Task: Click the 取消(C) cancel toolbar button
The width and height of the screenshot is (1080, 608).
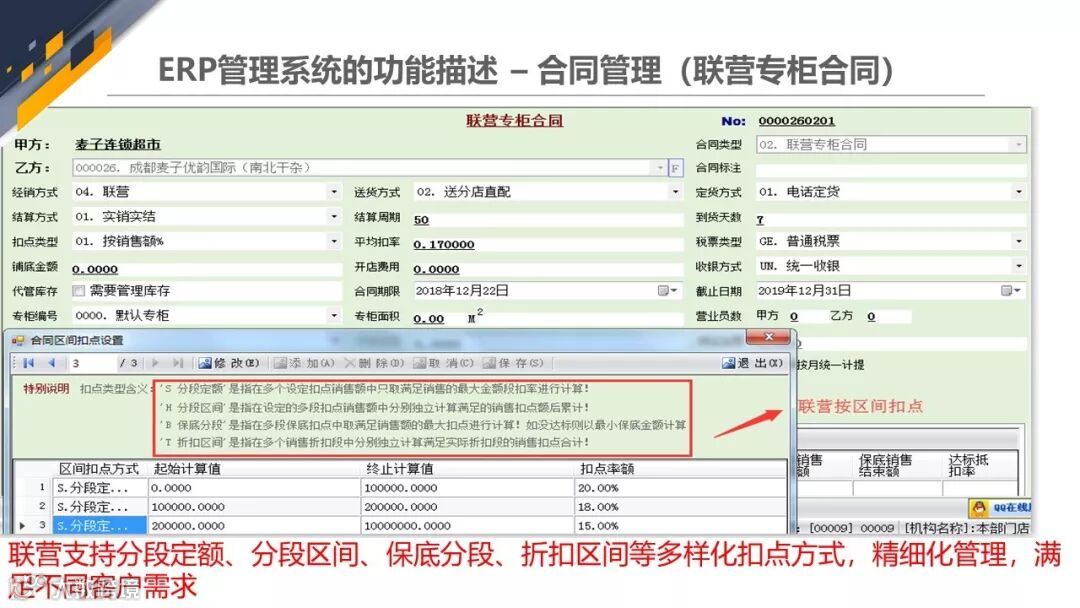Action: pyautogui.click(x=444, y=363)
